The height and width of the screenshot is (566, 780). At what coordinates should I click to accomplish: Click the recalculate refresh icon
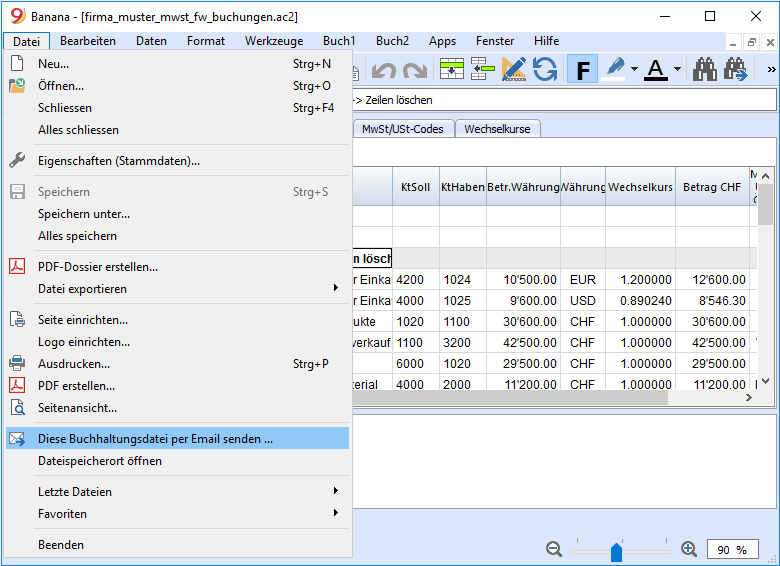[545, 69]
